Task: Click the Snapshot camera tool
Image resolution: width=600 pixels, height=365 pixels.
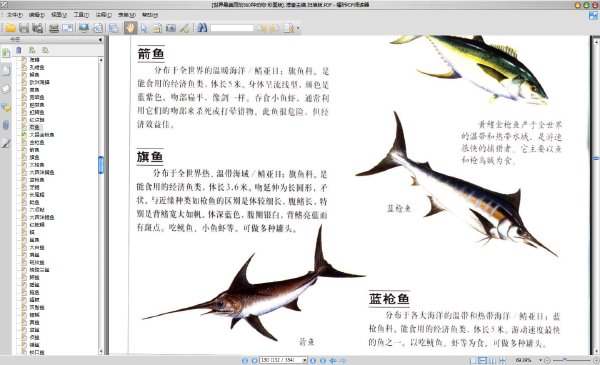Action: click(x=171, y=28)
